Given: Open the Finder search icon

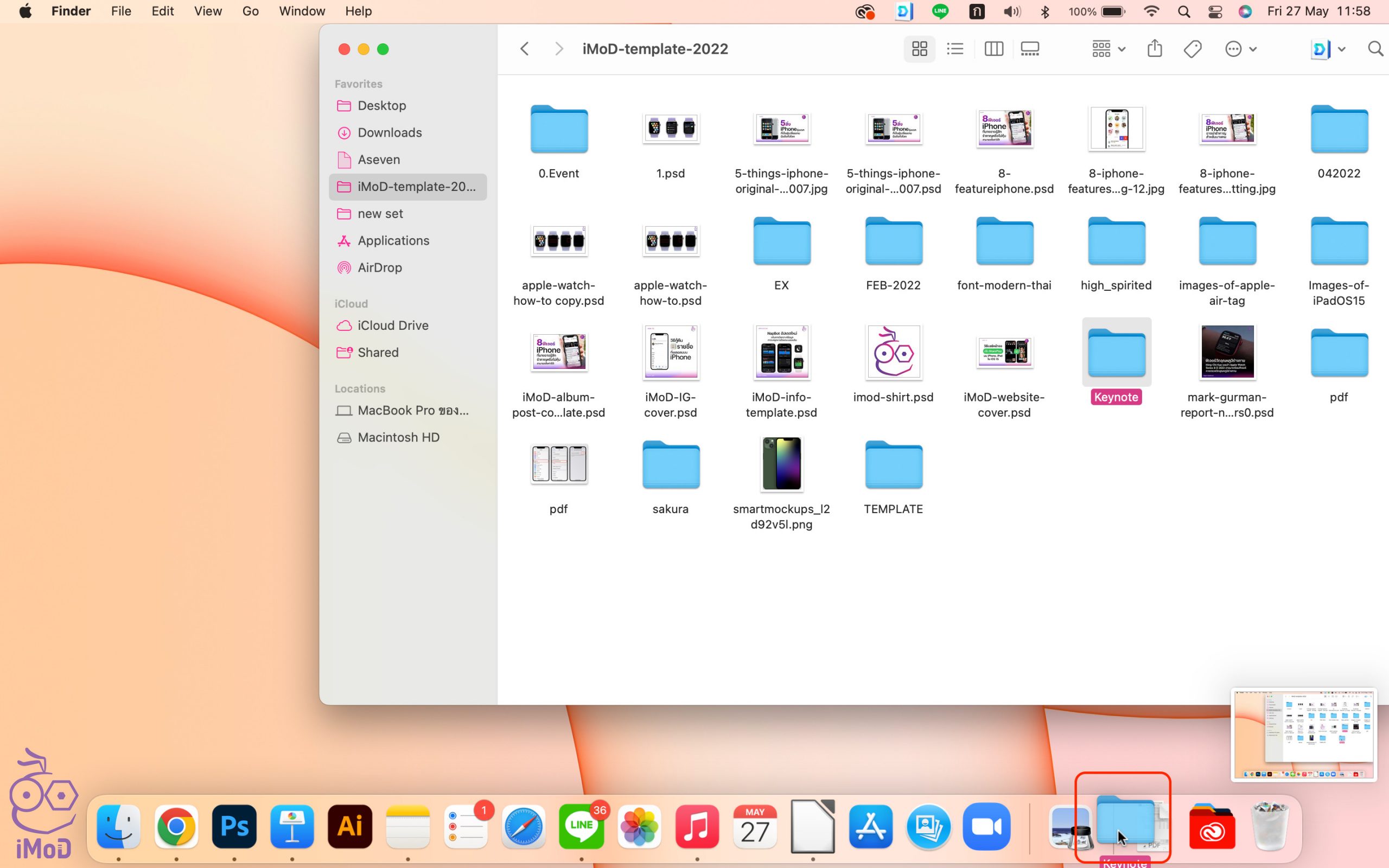Looking at the screenshot, I should (1375, 49).
